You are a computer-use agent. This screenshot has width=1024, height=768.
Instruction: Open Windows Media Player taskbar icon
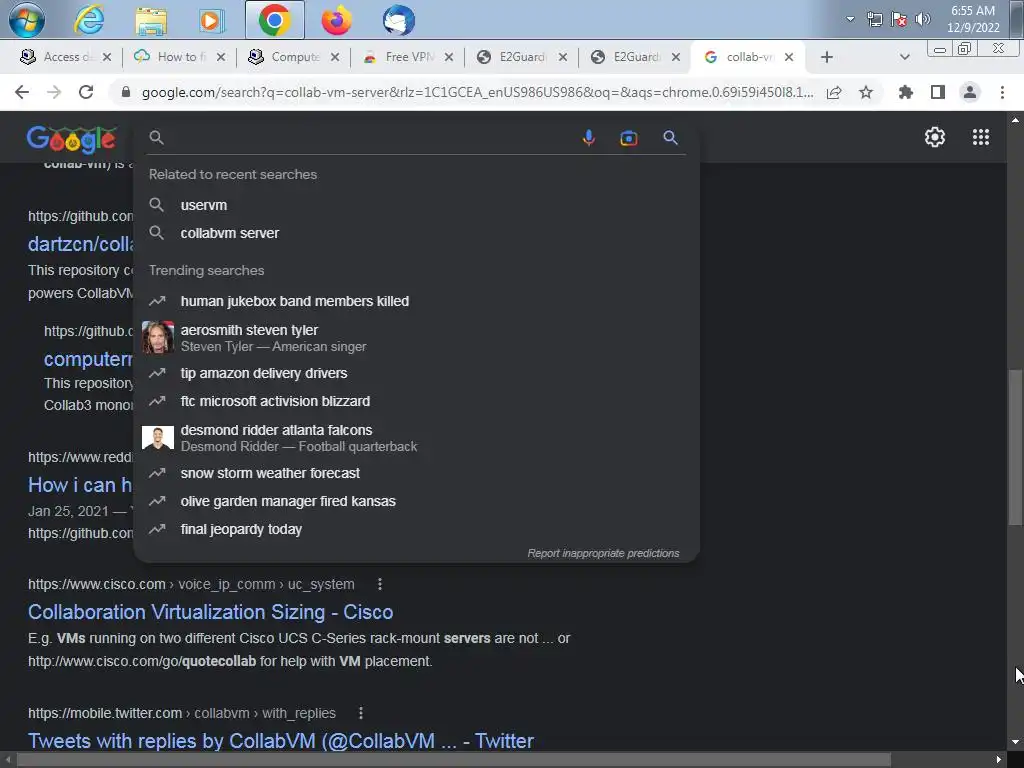pyautogui.click(x=211, y=20)
